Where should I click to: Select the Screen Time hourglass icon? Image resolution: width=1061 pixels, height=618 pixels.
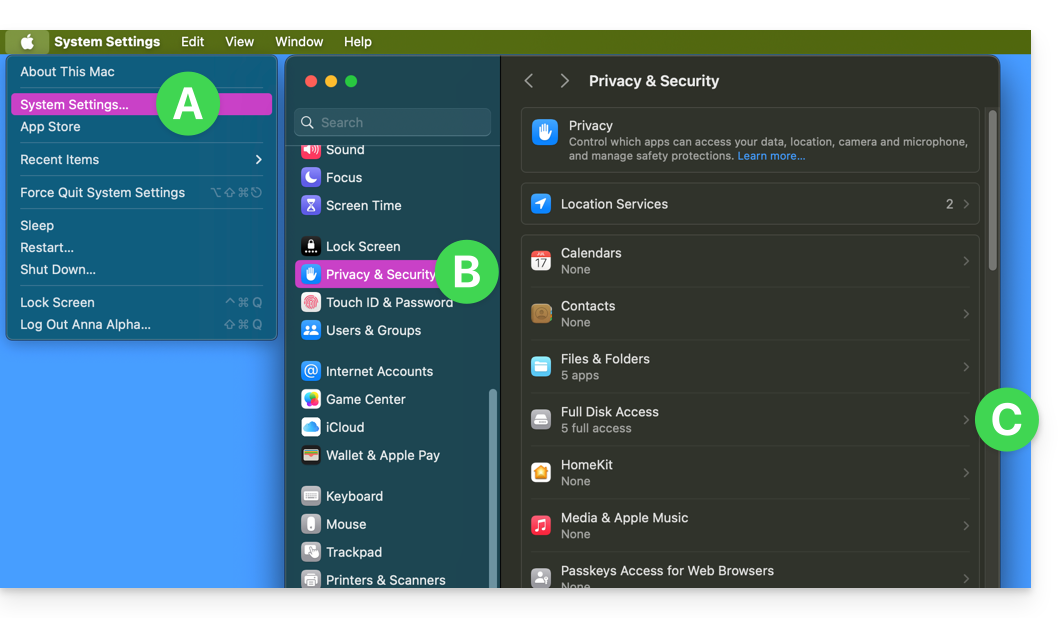311,205
